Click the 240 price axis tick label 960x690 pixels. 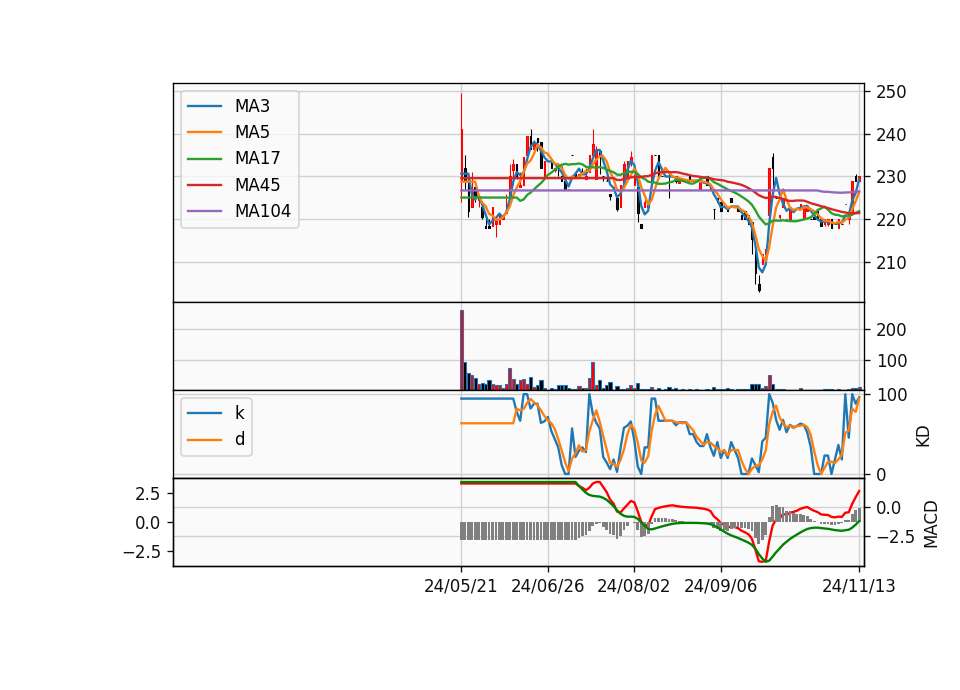tap(891, 135)
